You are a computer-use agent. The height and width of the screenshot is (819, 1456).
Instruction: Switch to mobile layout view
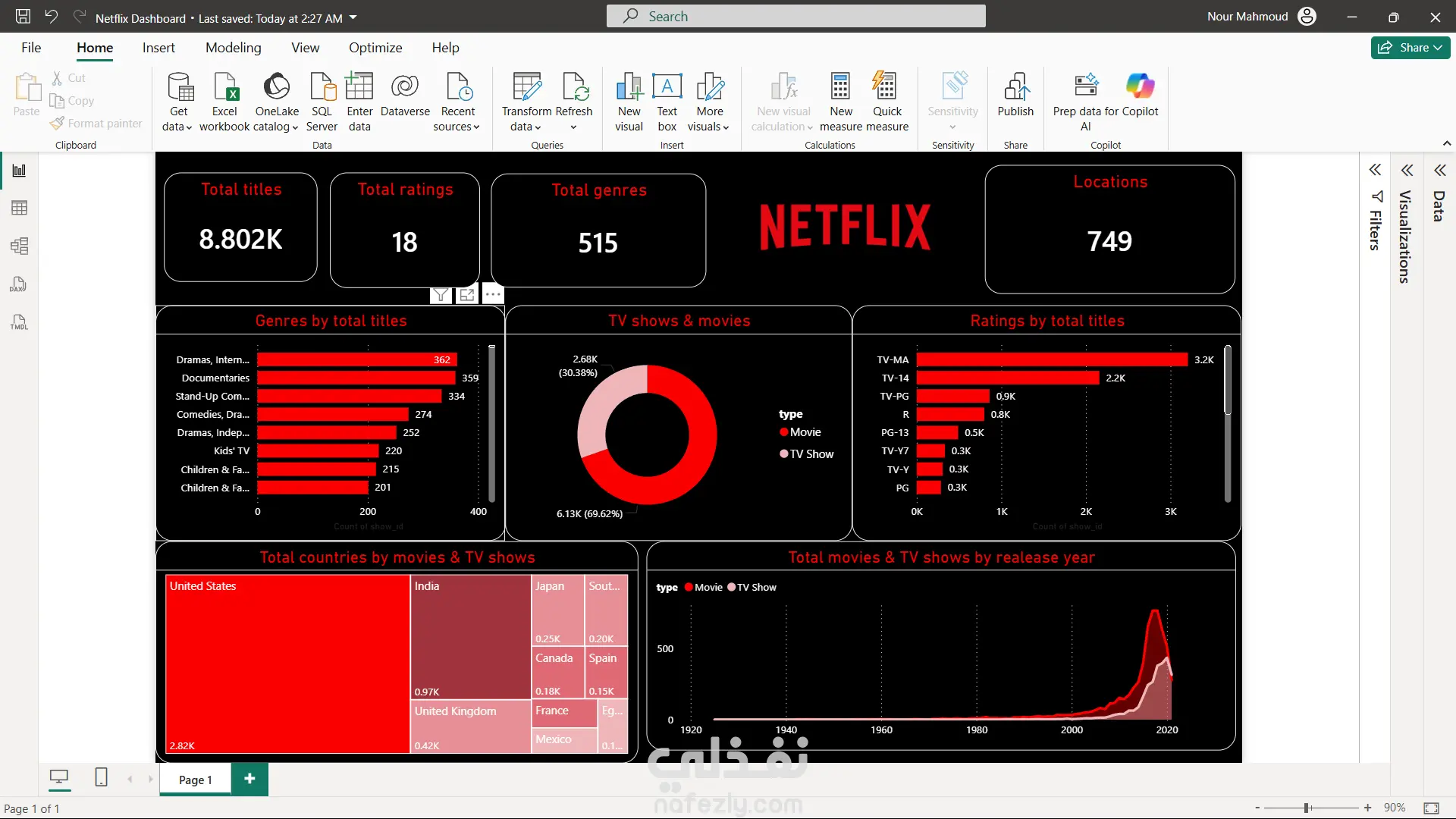(101, 777)
